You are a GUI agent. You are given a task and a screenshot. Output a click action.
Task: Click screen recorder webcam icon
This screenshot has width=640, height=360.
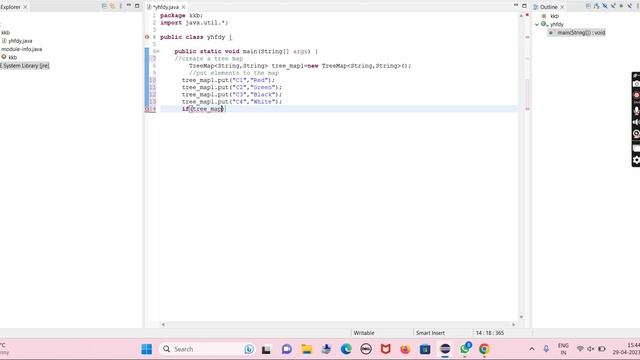tap(636, 134)
